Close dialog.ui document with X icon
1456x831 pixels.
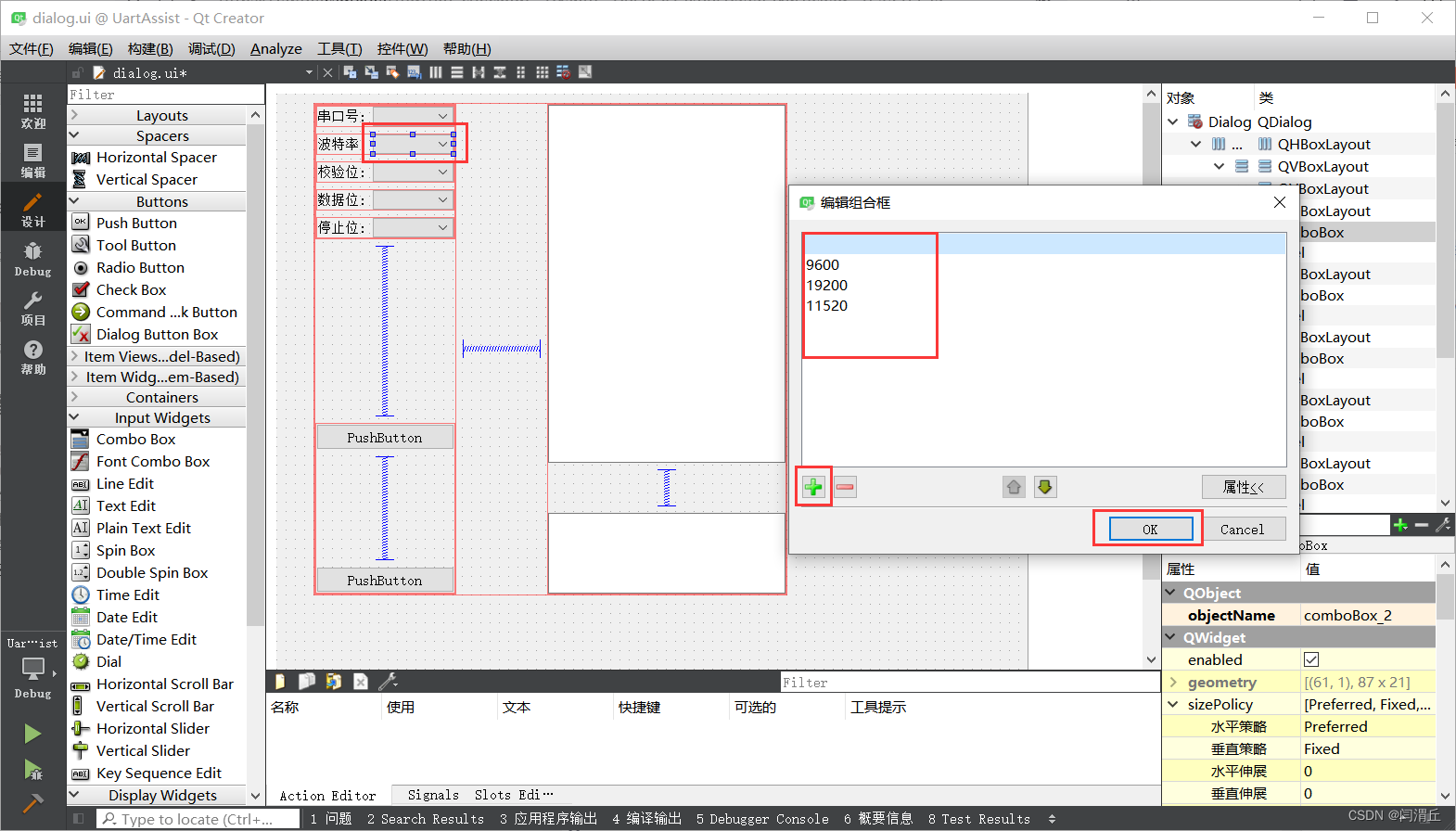327,72
